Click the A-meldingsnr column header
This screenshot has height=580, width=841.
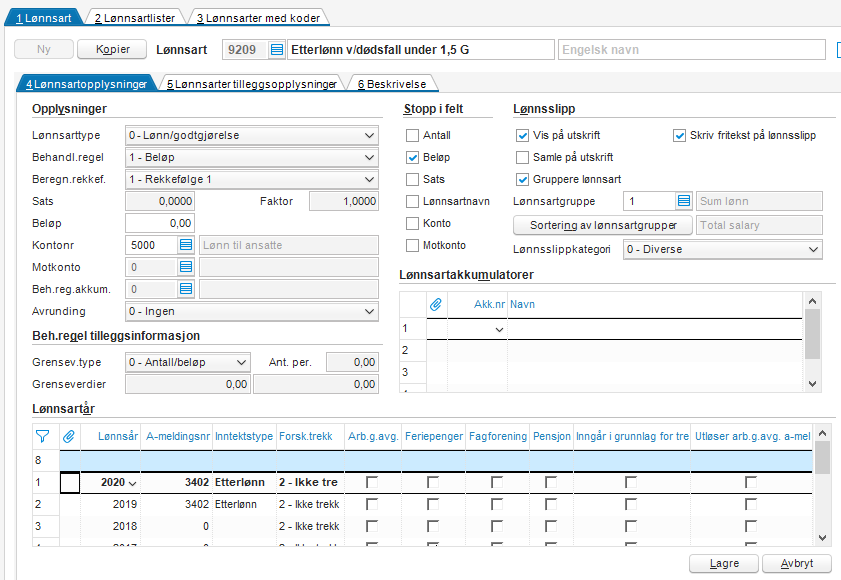[x=177, y=436]
